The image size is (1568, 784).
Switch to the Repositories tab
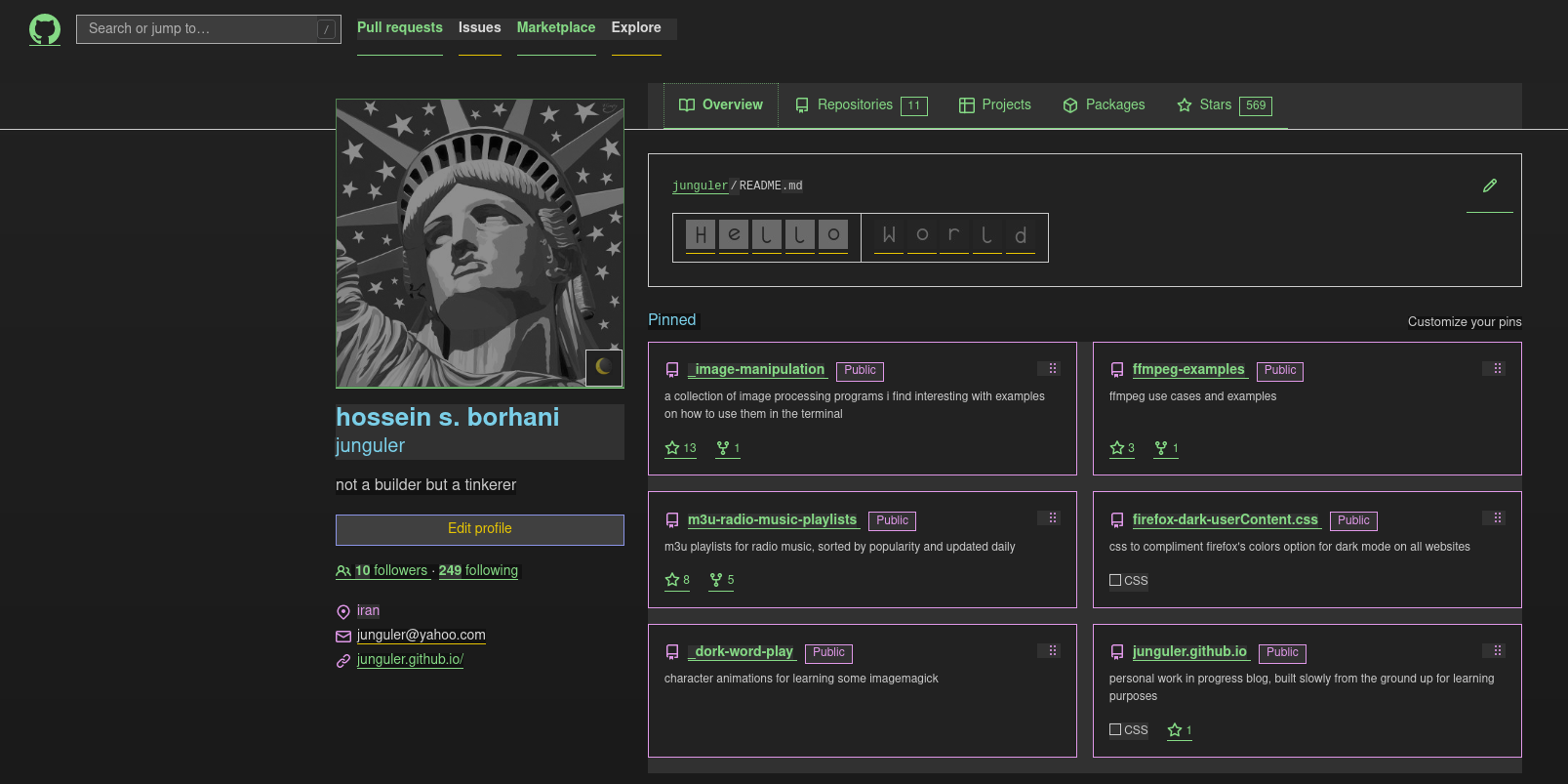click(x=862, y=104)
